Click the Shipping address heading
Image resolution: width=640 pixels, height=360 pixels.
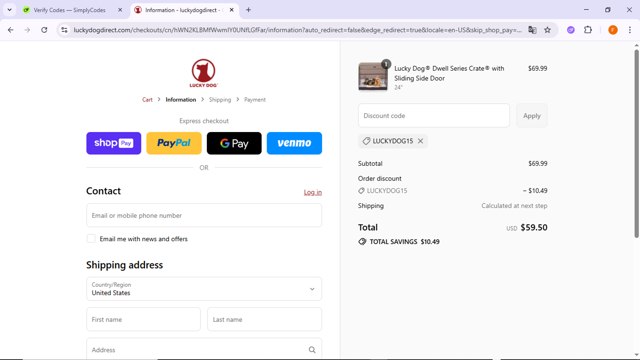tap(124, 265)
